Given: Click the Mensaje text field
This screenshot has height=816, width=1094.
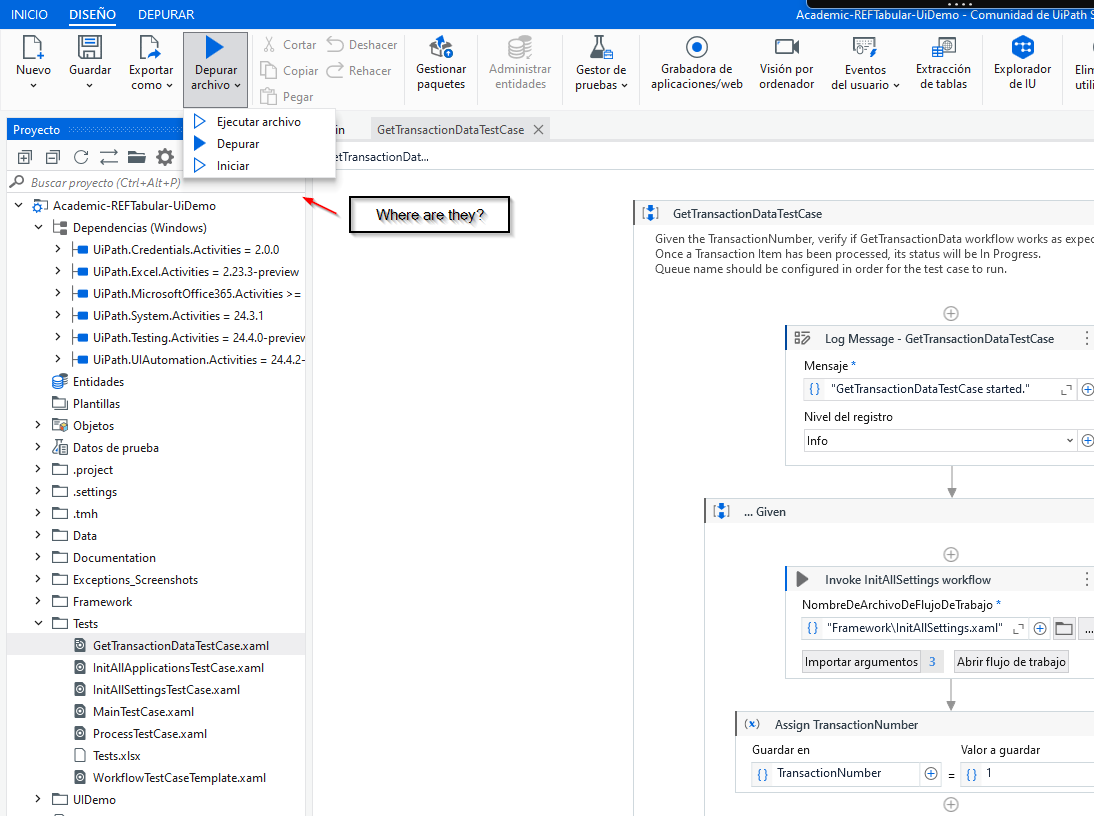Looking at the screenshot, I should coord(938,389).
